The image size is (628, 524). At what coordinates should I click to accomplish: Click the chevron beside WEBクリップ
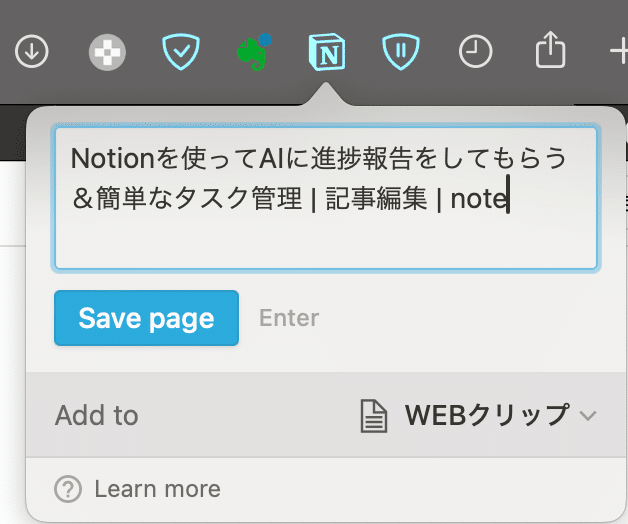tap(588, 416)
